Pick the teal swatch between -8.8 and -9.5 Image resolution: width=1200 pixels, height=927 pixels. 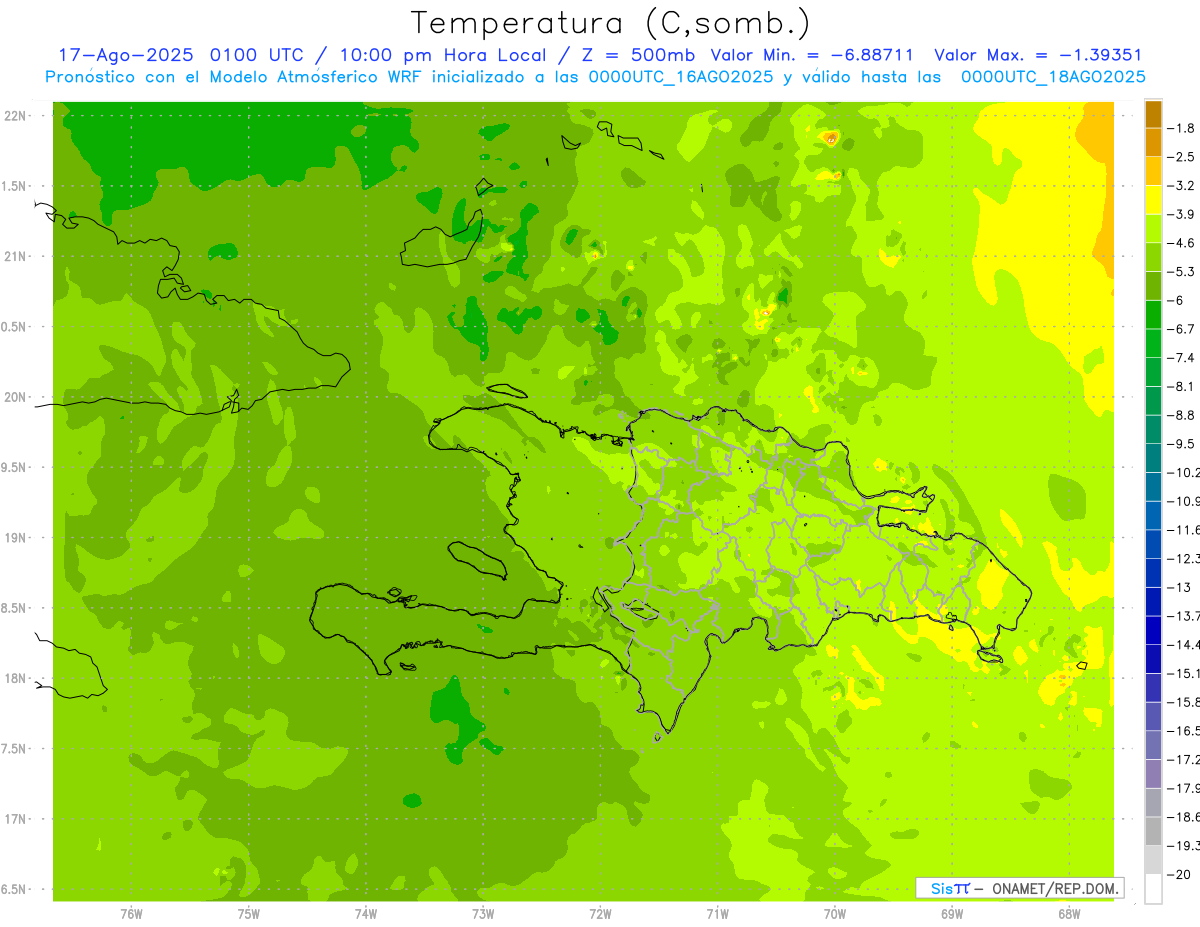(1153, 429)
